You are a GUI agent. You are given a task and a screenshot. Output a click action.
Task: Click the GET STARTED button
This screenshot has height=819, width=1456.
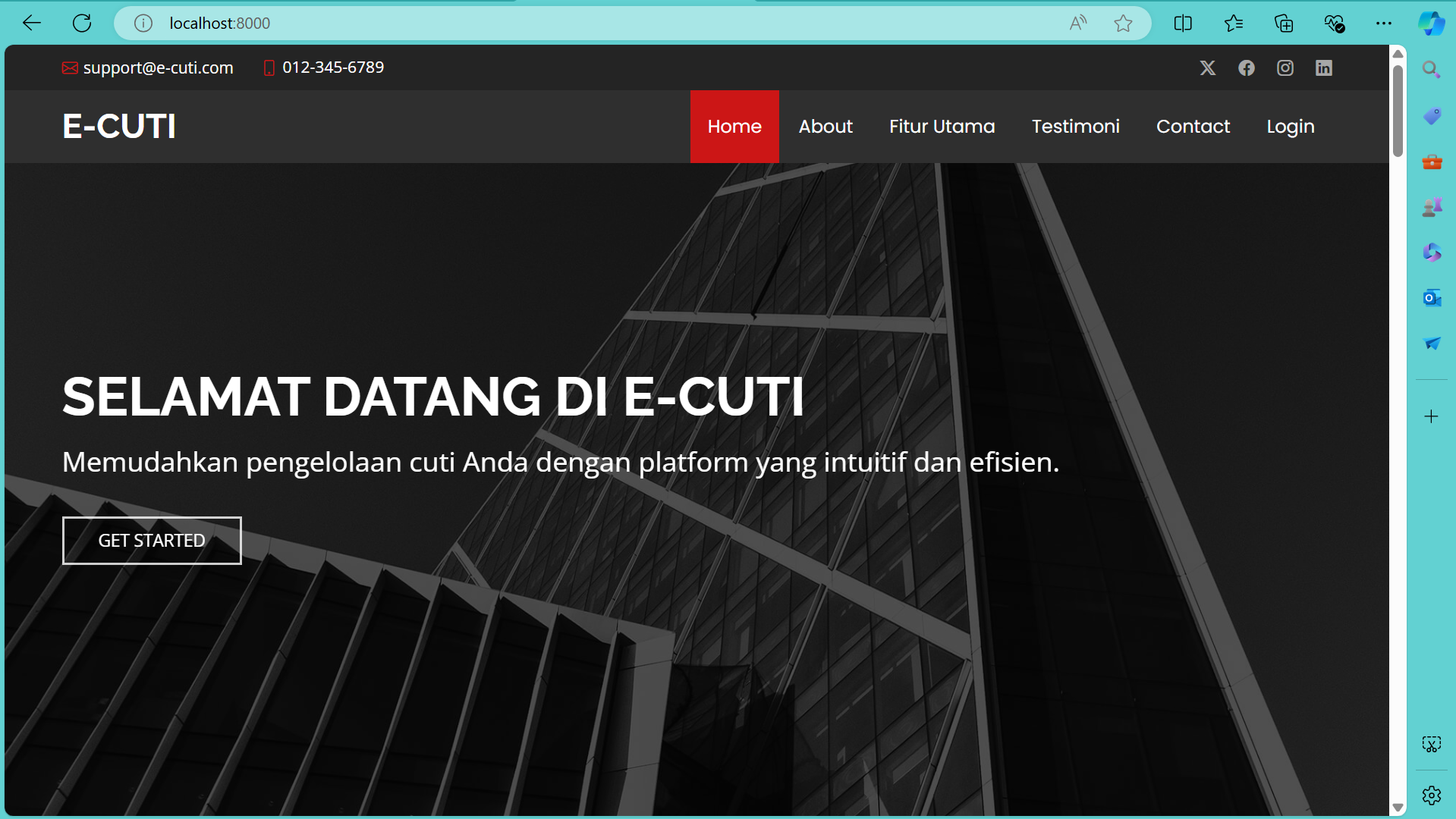tap(152, 541)
